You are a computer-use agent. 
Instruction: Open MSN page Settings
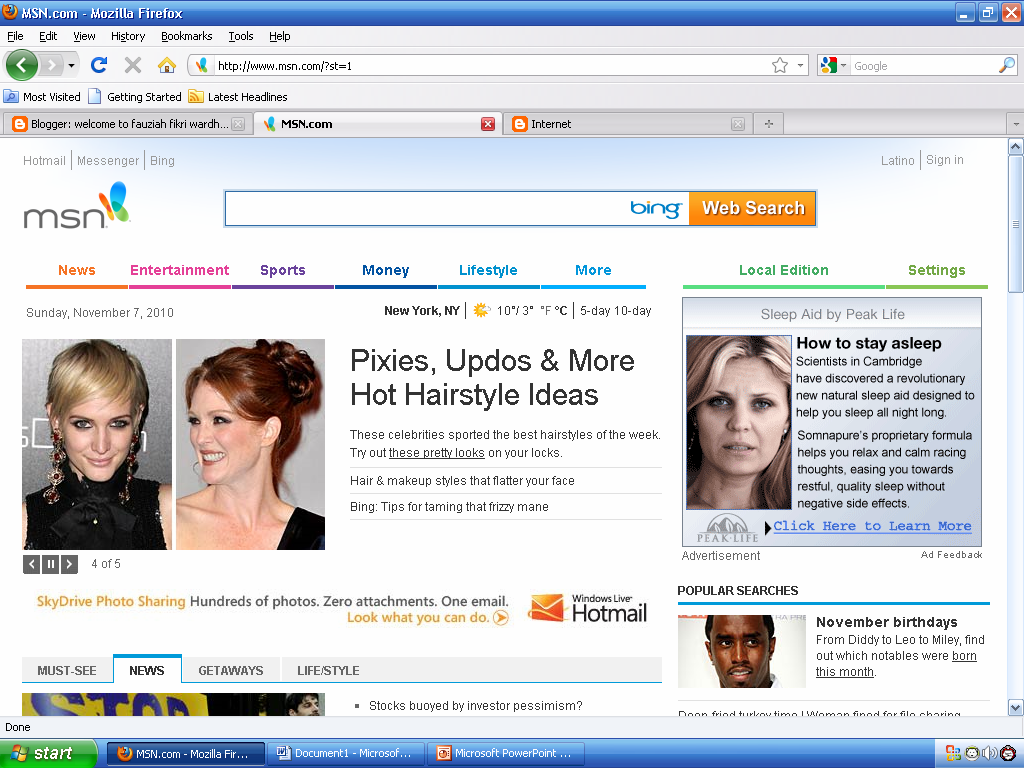pyautogui.click(x=936, y=270)
